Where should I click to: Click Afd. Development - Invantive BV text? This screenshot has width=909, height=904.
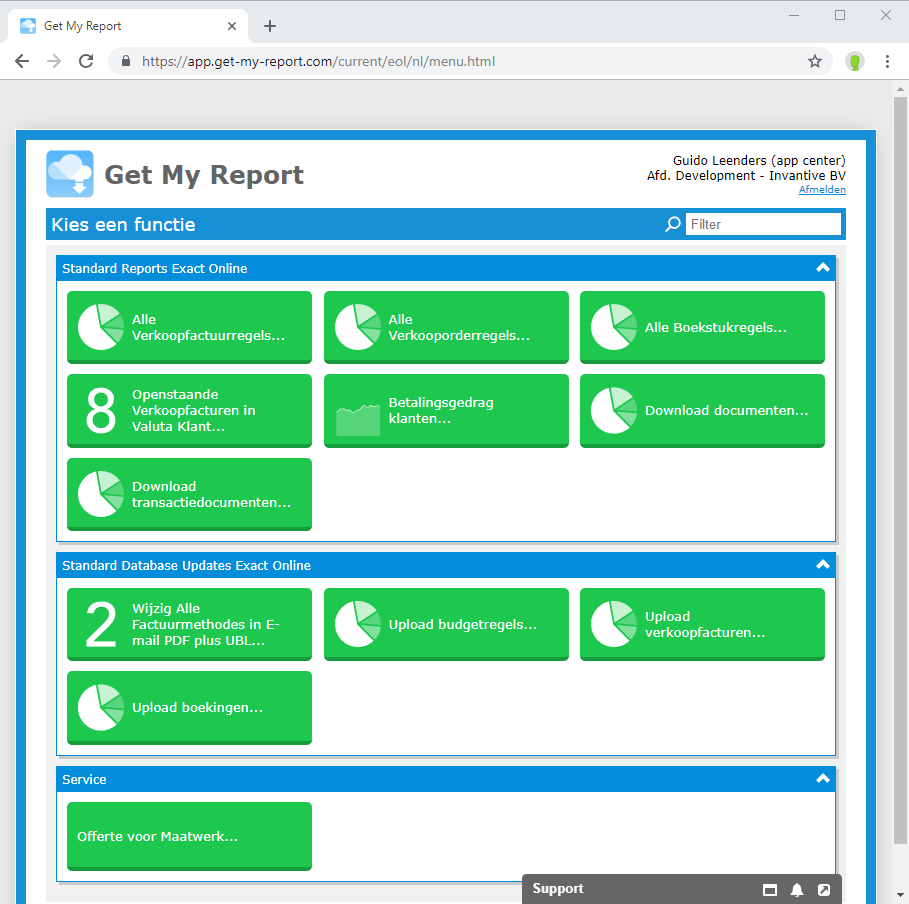tap(746, 175)
